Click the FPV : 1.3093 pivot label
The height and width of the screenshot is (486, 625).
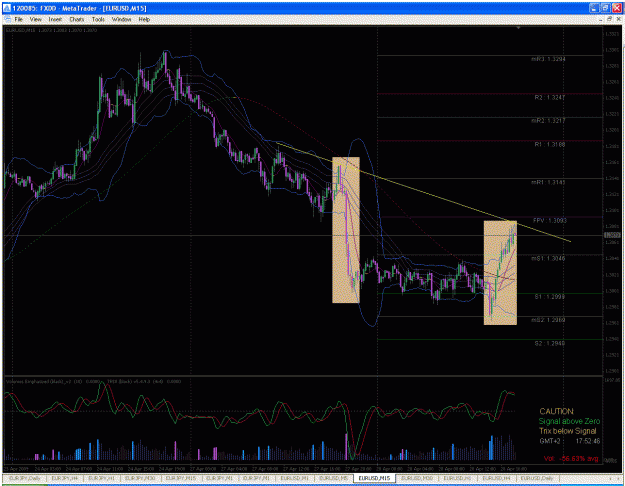tap(550, 220)
